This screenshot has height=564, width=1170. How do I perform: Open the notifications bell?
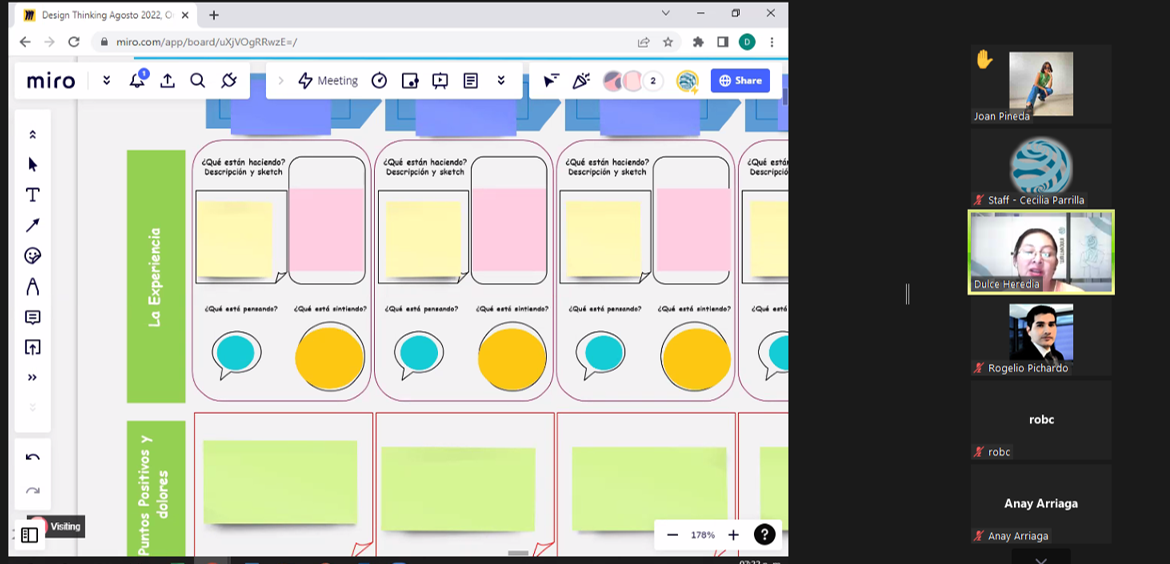coord(137,81)
